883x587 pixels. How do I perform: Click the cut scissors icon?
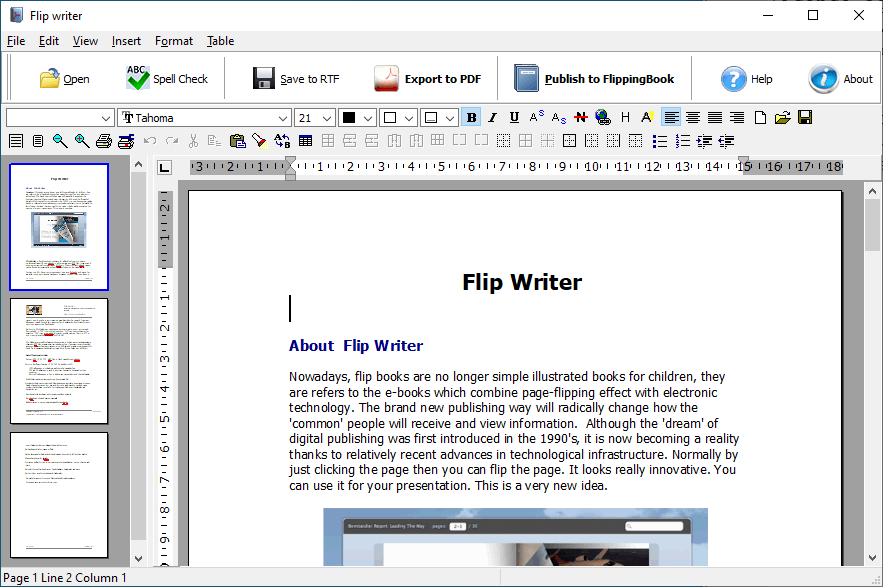(193, 141)
